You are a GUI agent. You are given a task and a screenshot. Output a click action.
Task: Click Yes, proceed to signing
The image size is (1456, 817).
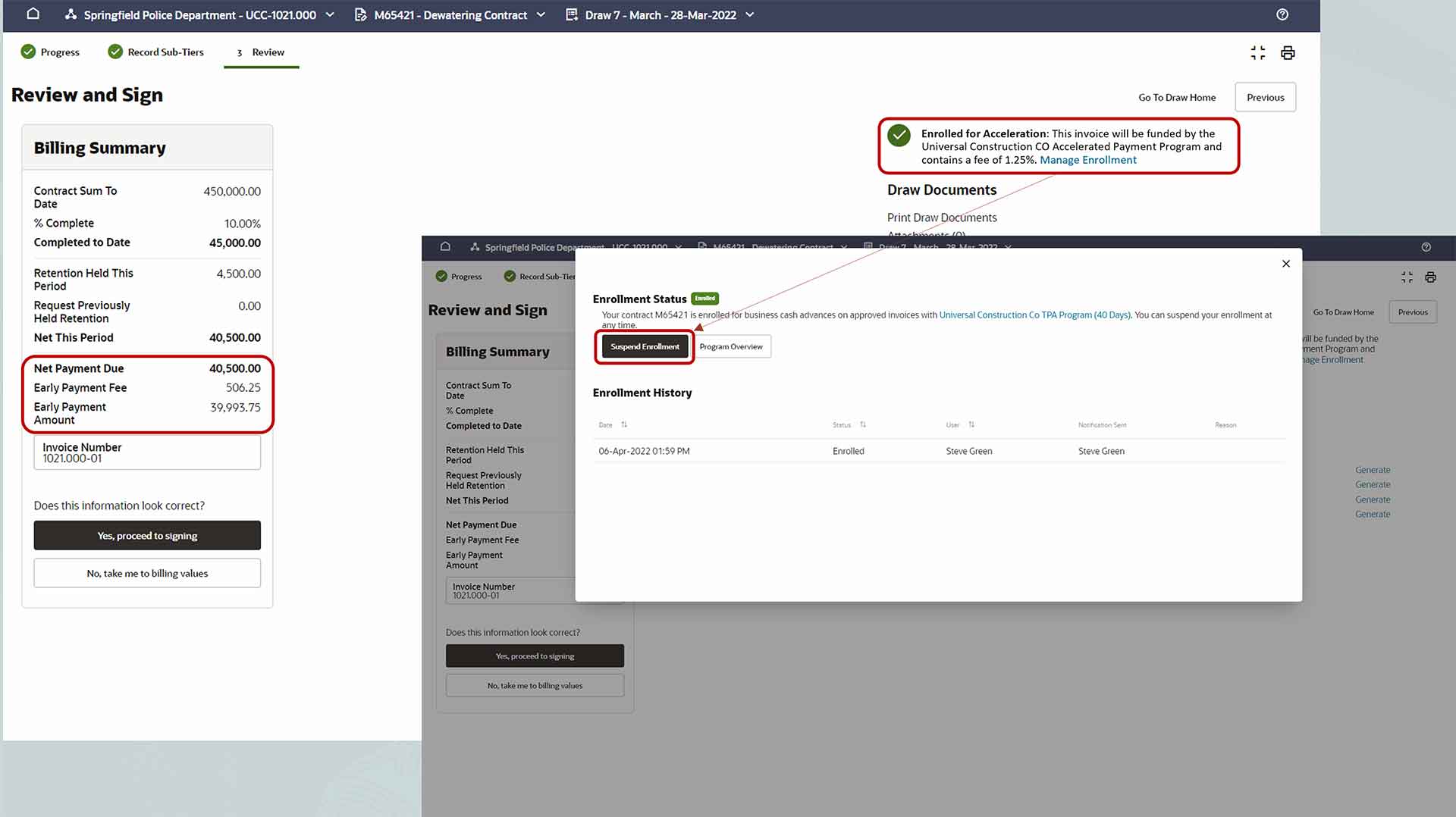(147, 536)
